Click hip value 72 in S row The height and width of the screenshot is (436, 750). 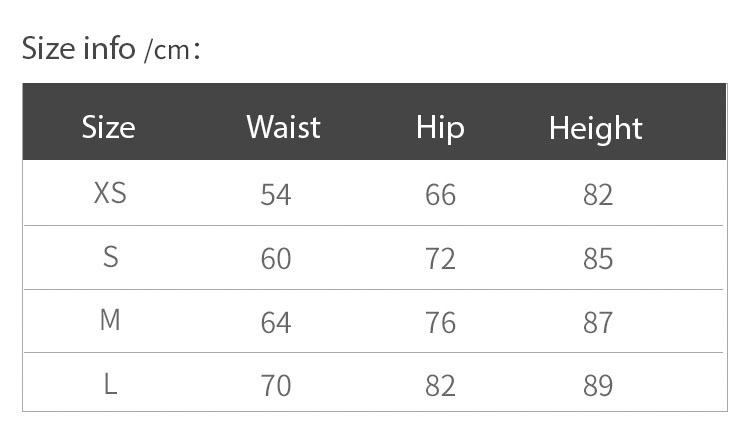pos(440,259)
